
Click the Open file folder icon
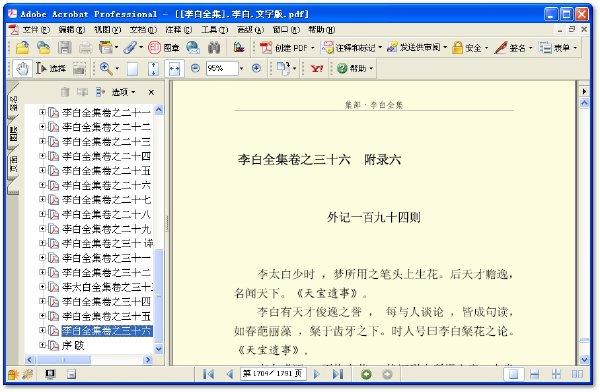pyautogui.click(x=23, y=47)
